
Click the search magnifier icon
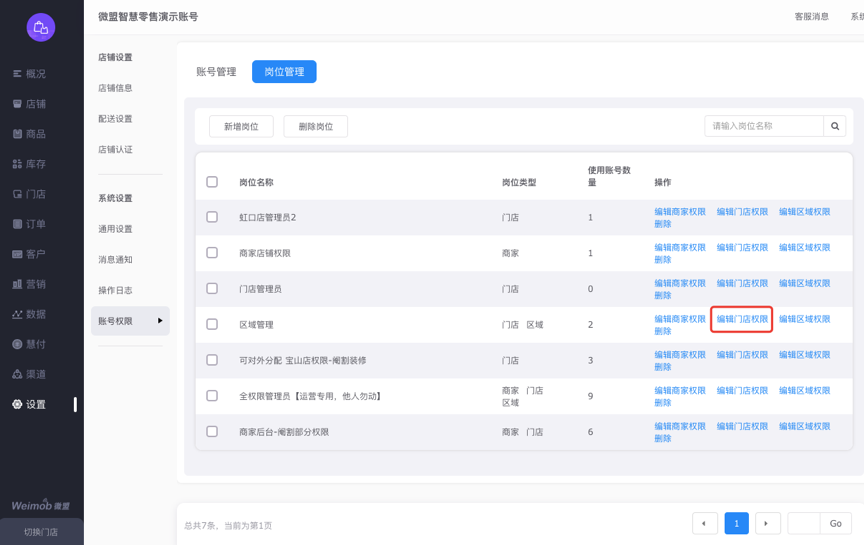coord(835,126)
